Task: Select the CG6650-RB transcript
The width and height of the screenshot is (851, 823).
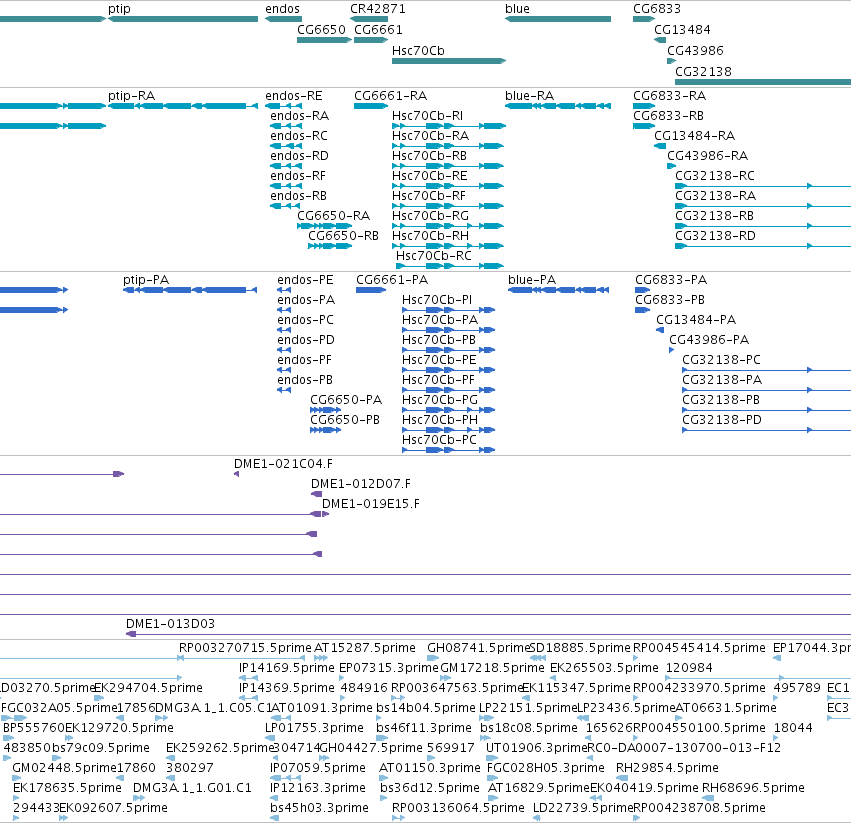Action: (x=330, y=246)
